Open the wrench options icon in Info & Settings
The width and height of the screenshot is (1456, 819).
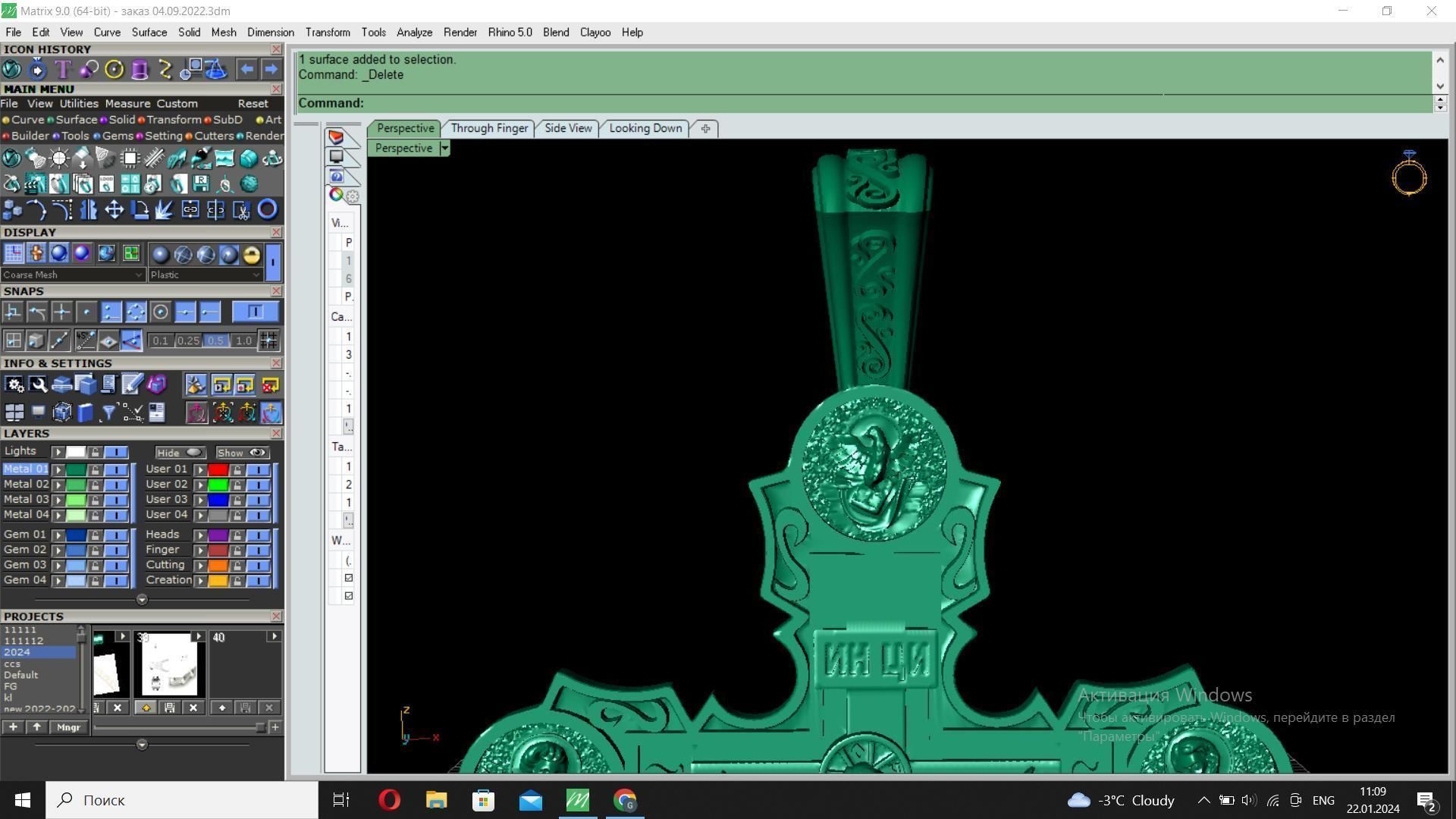point(38,385)
